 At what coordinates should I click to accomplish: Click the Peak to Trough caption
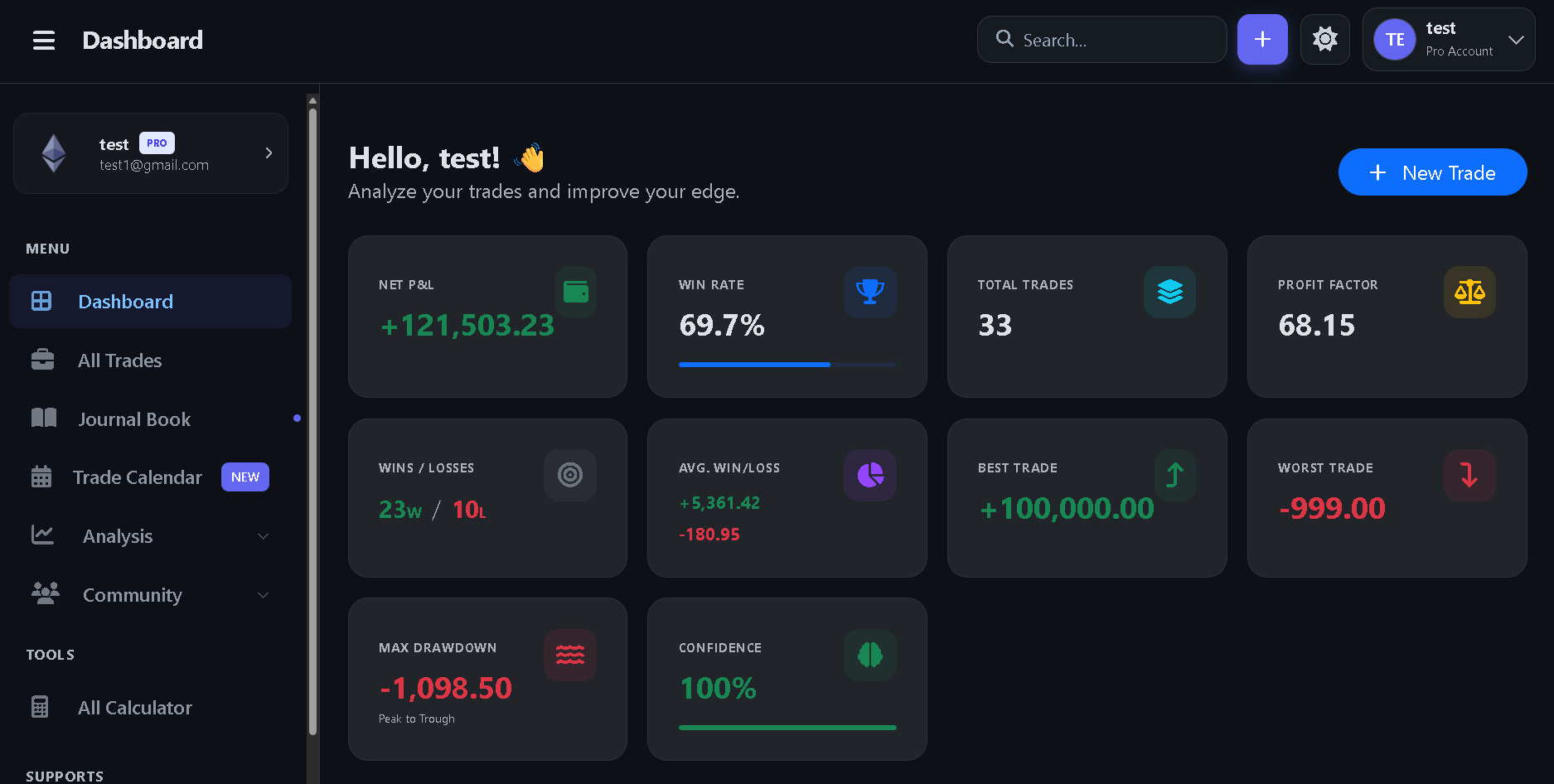pyautogui.click(x=417, y=719)
